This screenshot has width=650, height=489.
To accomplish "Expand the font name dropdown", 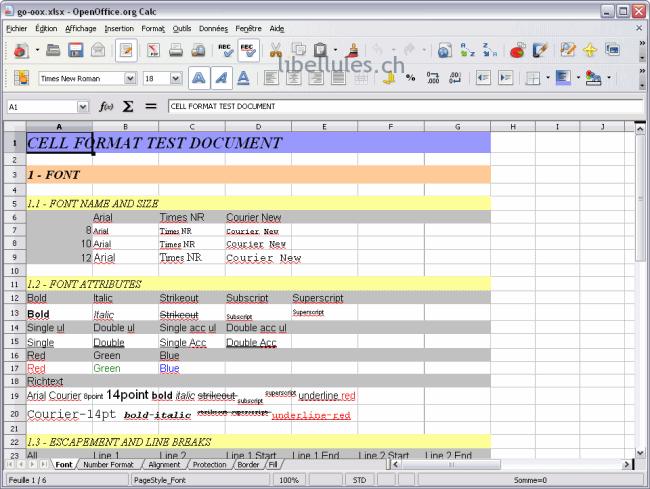I will pyautogui.click(x=130, y=78).
